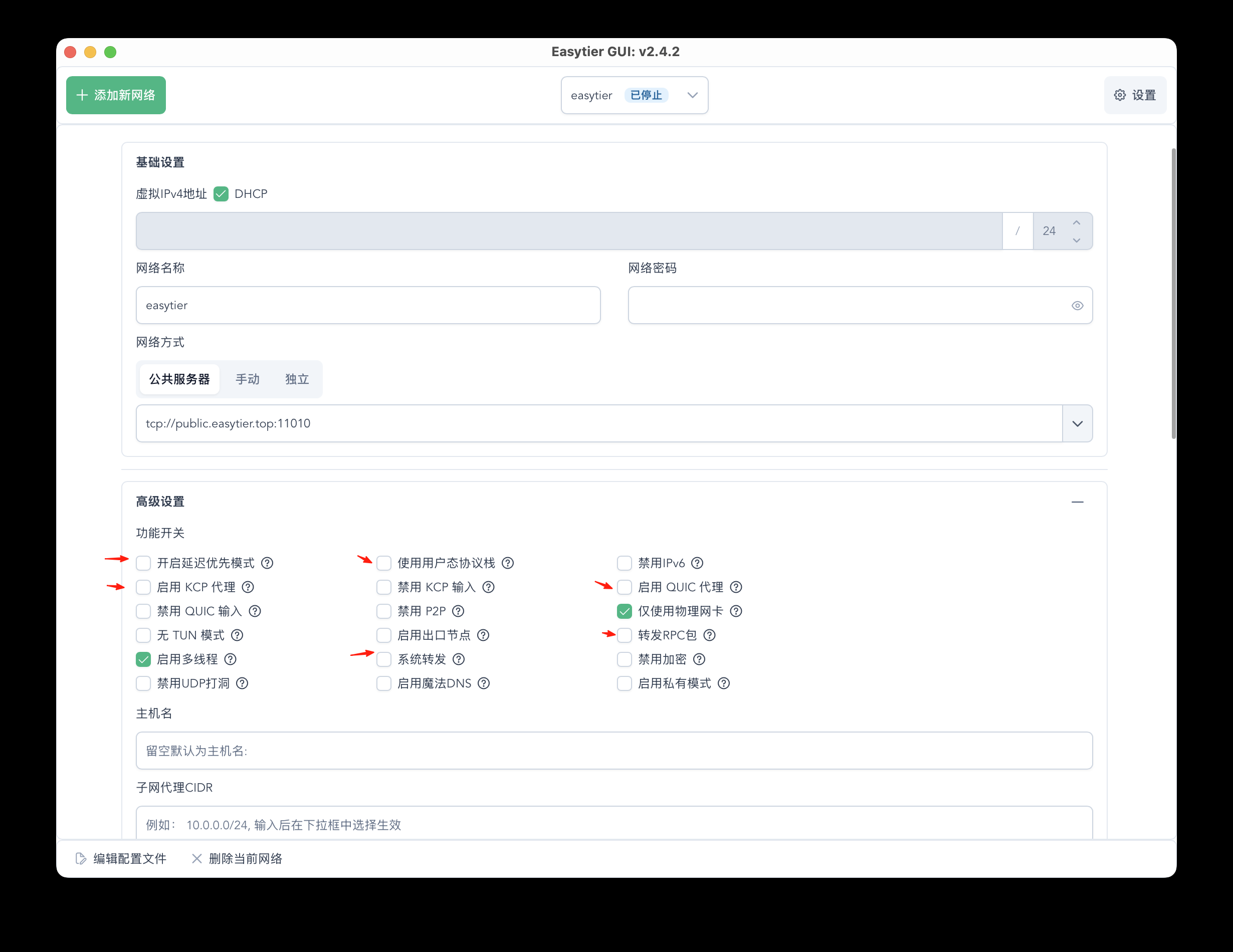
Task: Open the easytier network selector dropdown
Action: [x=635, y=95]
